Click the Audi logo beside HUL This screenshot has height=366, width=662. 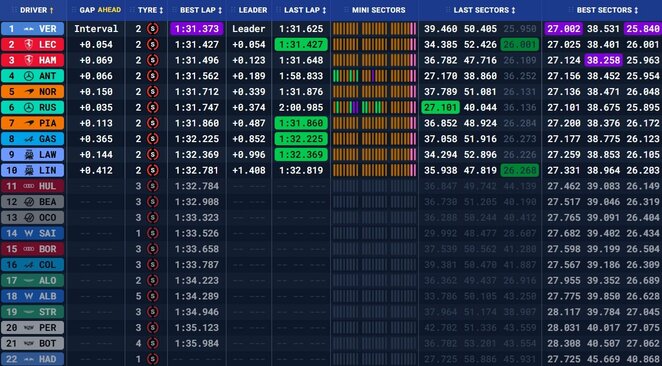[x=29, y=186]
